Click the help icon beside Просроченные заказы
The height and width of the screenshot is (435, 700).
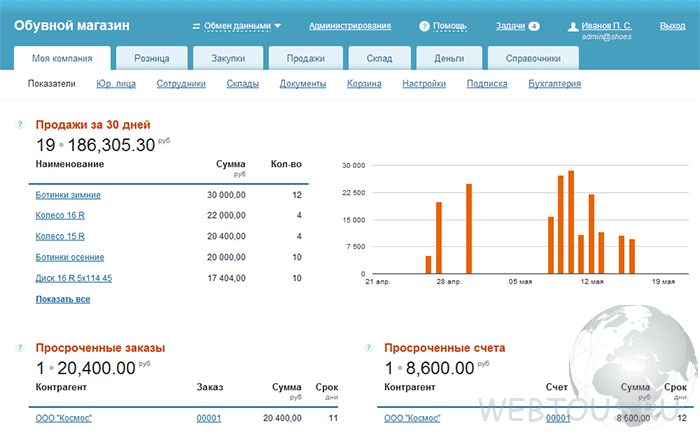click(x=20, y=348)
